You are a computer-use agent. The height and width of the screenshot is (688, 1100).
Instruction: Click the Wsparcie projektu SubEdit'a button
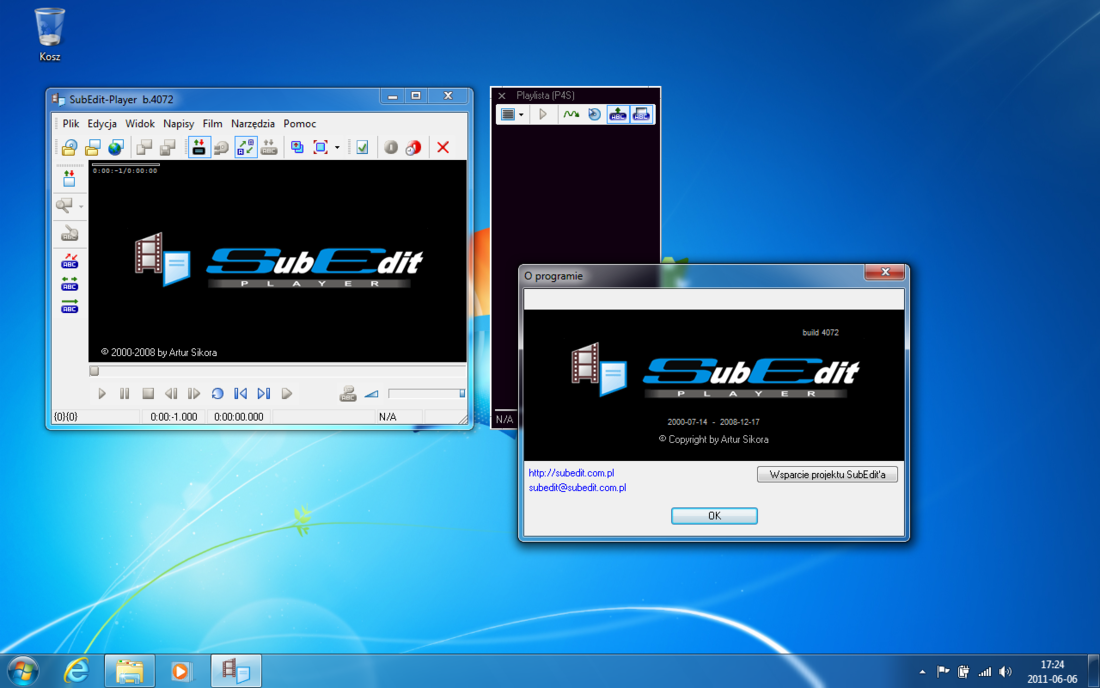[827, 475]
